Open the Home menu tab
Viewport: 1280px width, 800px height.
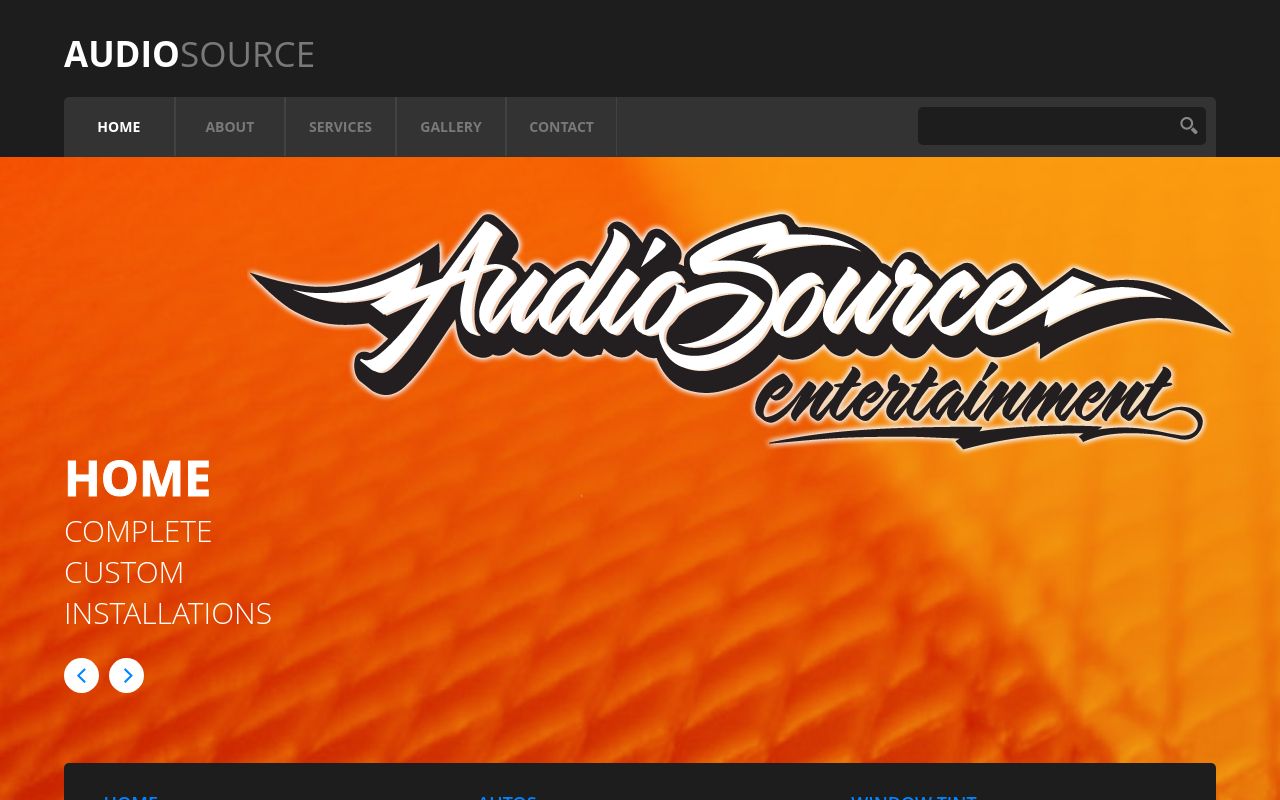(x=119, y=127)
